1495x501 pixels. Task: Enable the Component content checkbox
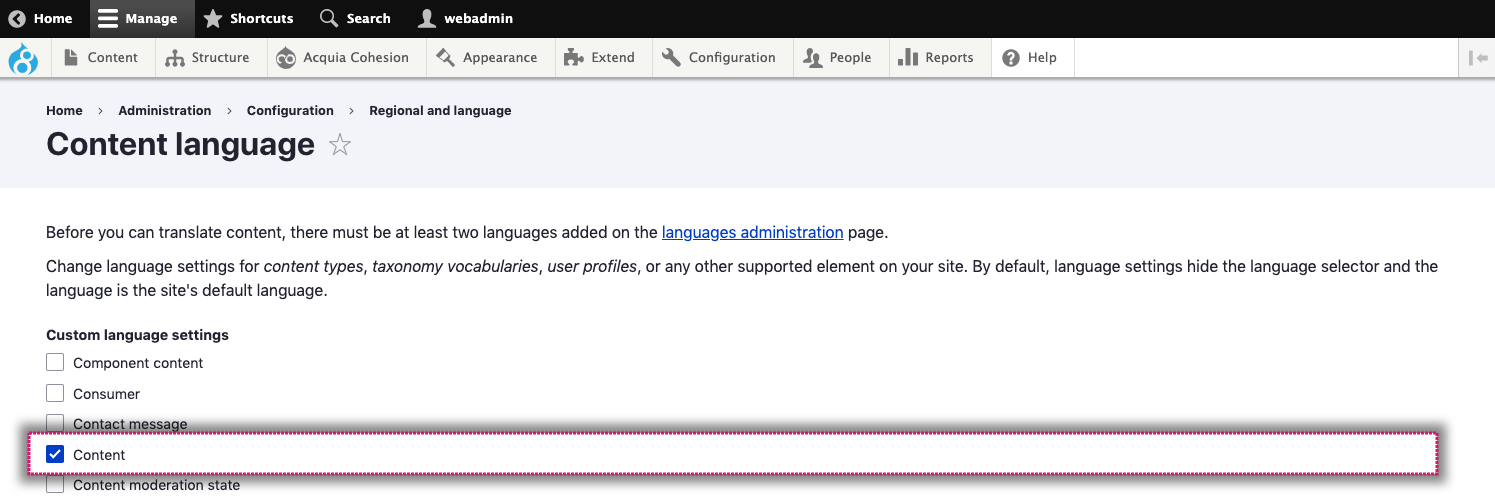click(55, 363)
